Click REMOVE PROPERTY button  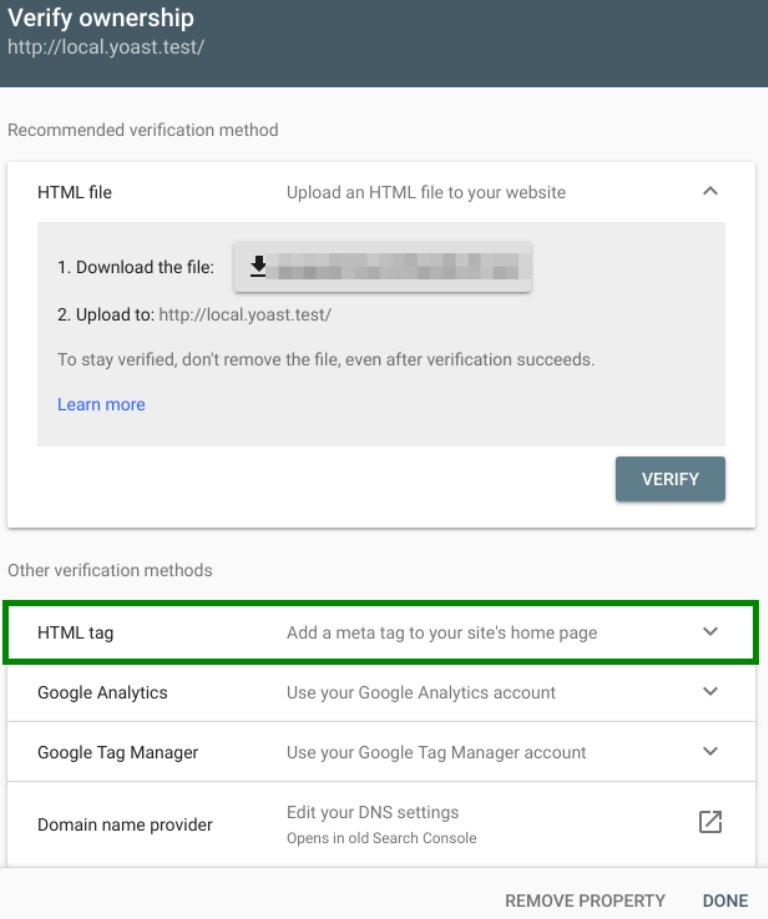coord(585,900)
